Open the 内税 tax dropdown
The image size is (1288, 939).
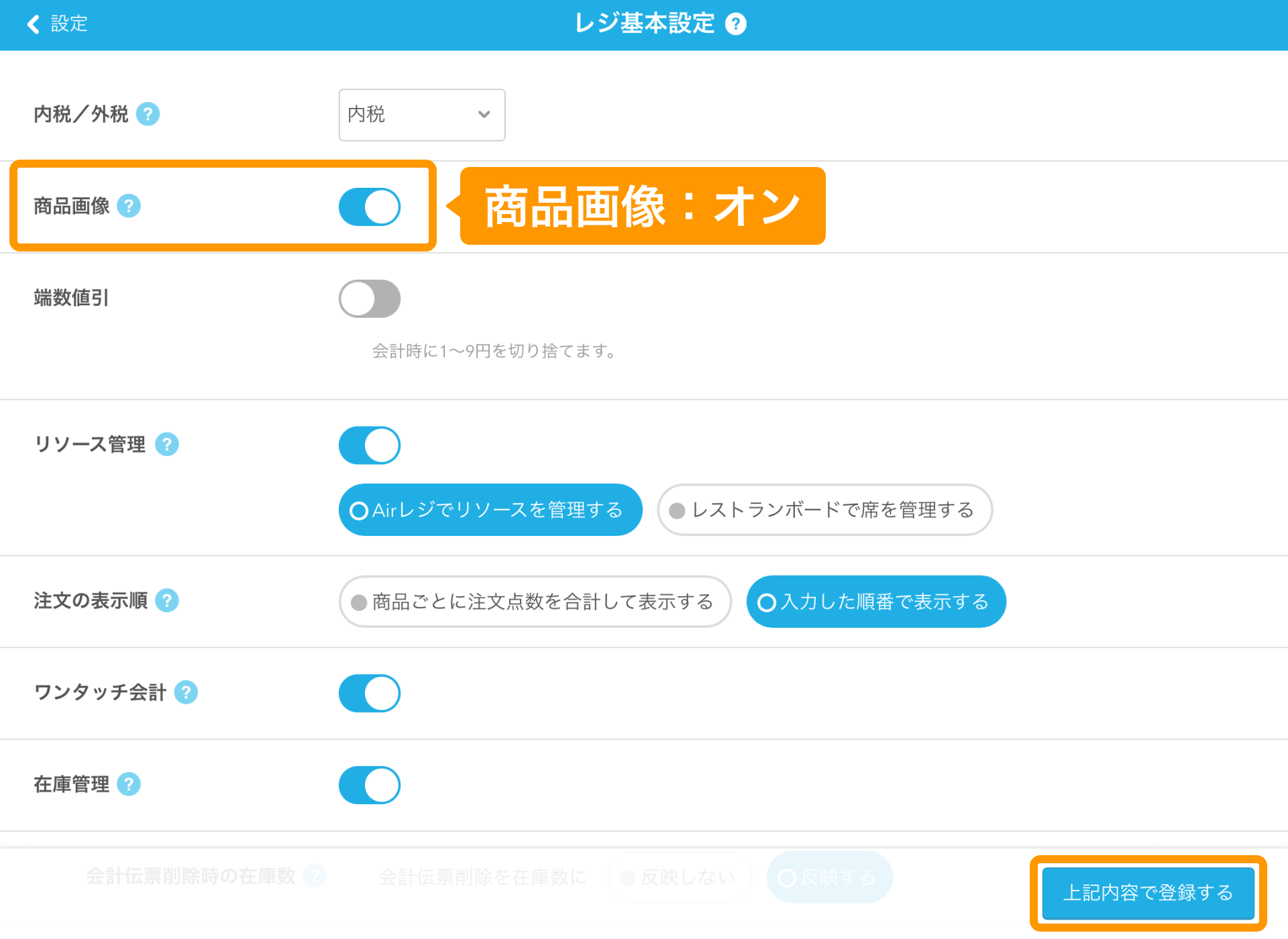pyautogui.click(x=422, y=115)
